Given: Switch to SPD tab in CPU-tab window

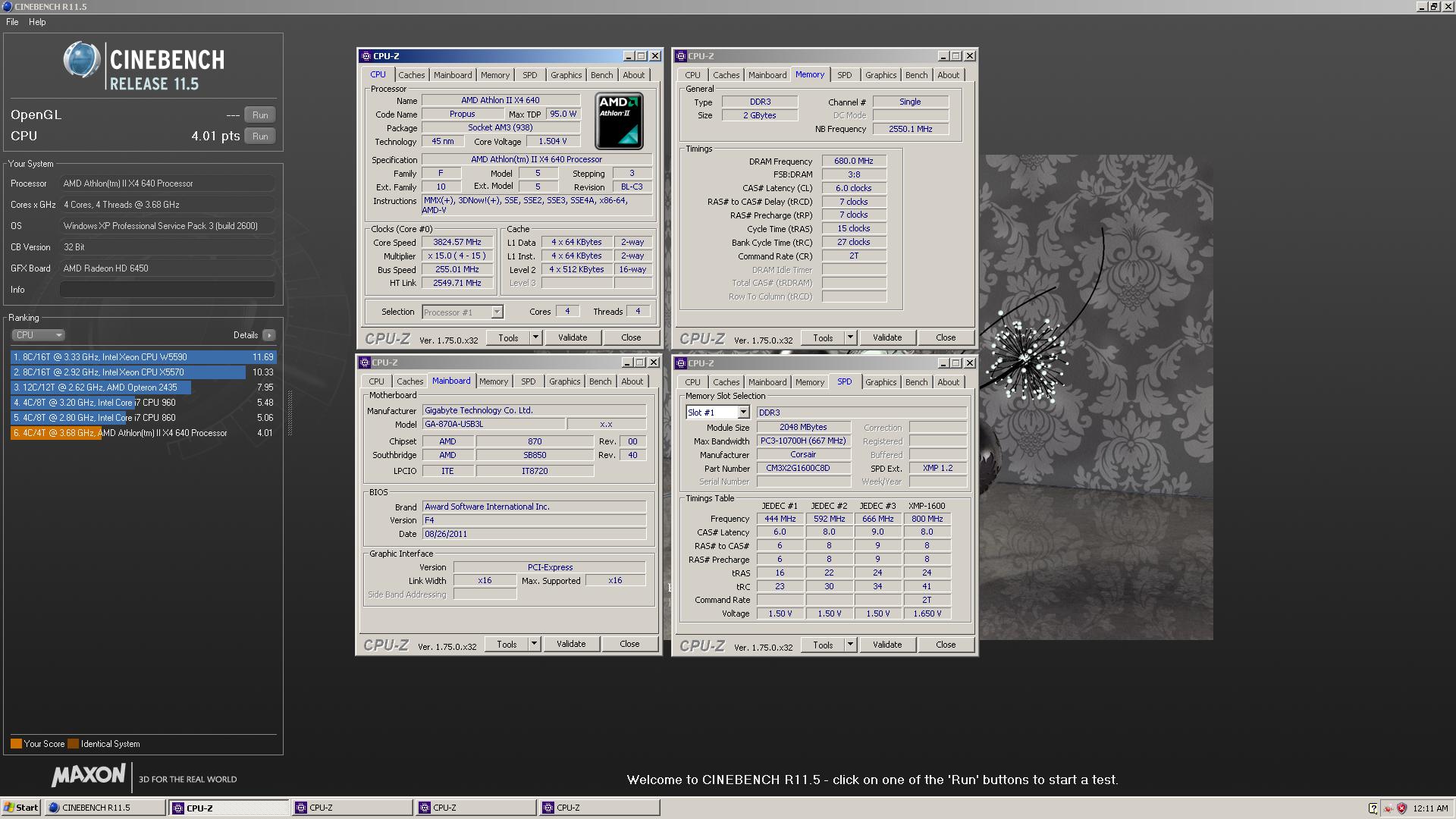Looking at the screenshot, I should [529, 75].
